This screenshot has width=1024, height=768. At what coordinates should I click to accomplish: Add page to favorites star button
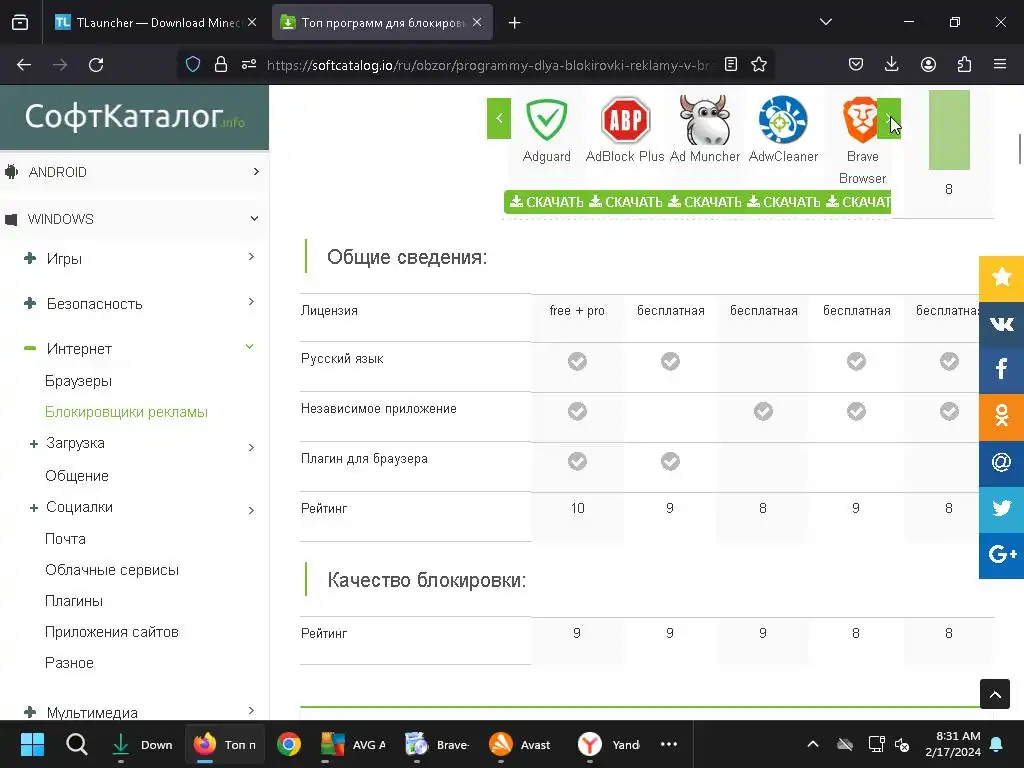click(1001, 278)
